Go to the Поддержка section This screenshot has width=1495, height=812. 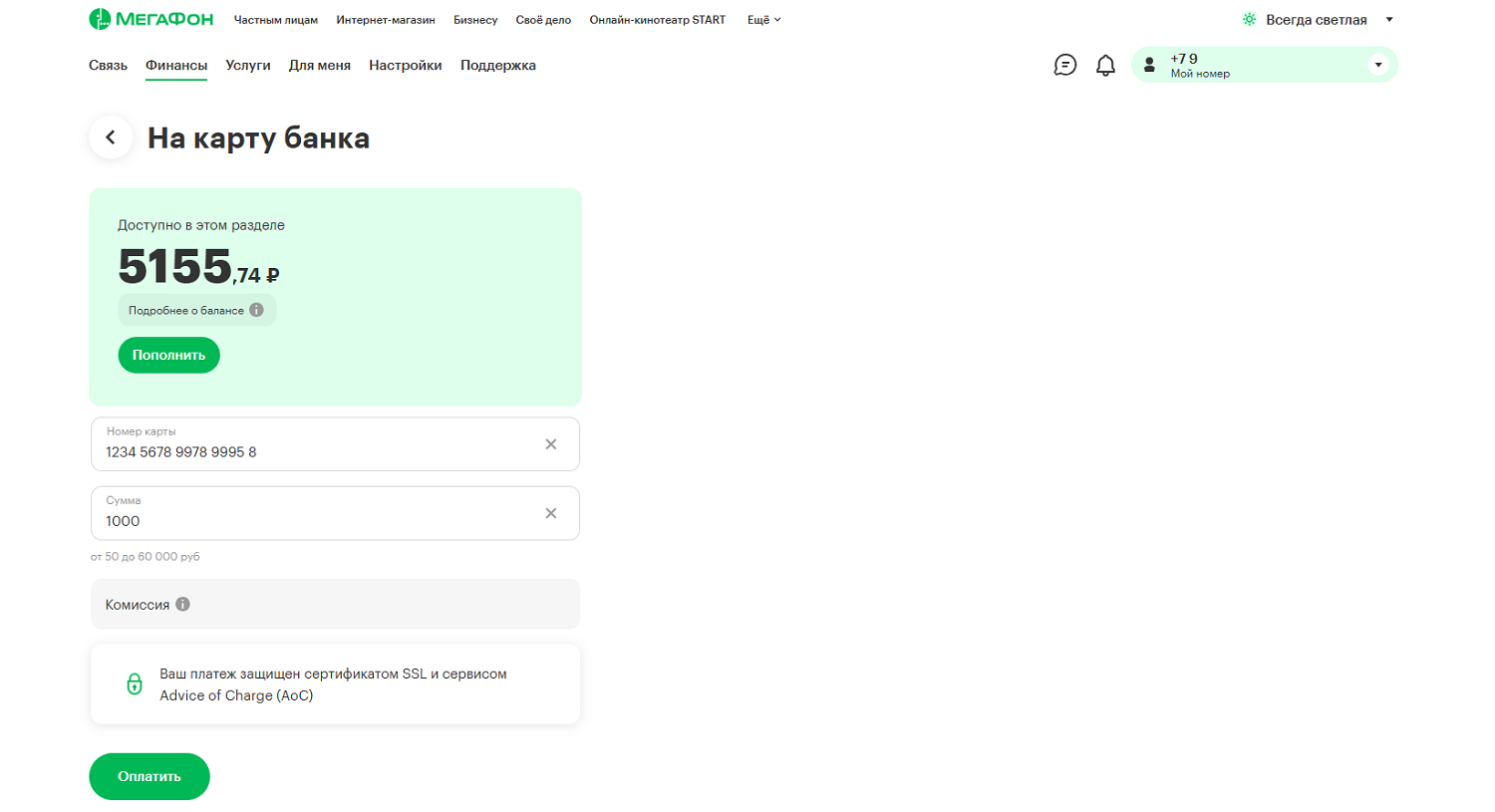(497, 66)
